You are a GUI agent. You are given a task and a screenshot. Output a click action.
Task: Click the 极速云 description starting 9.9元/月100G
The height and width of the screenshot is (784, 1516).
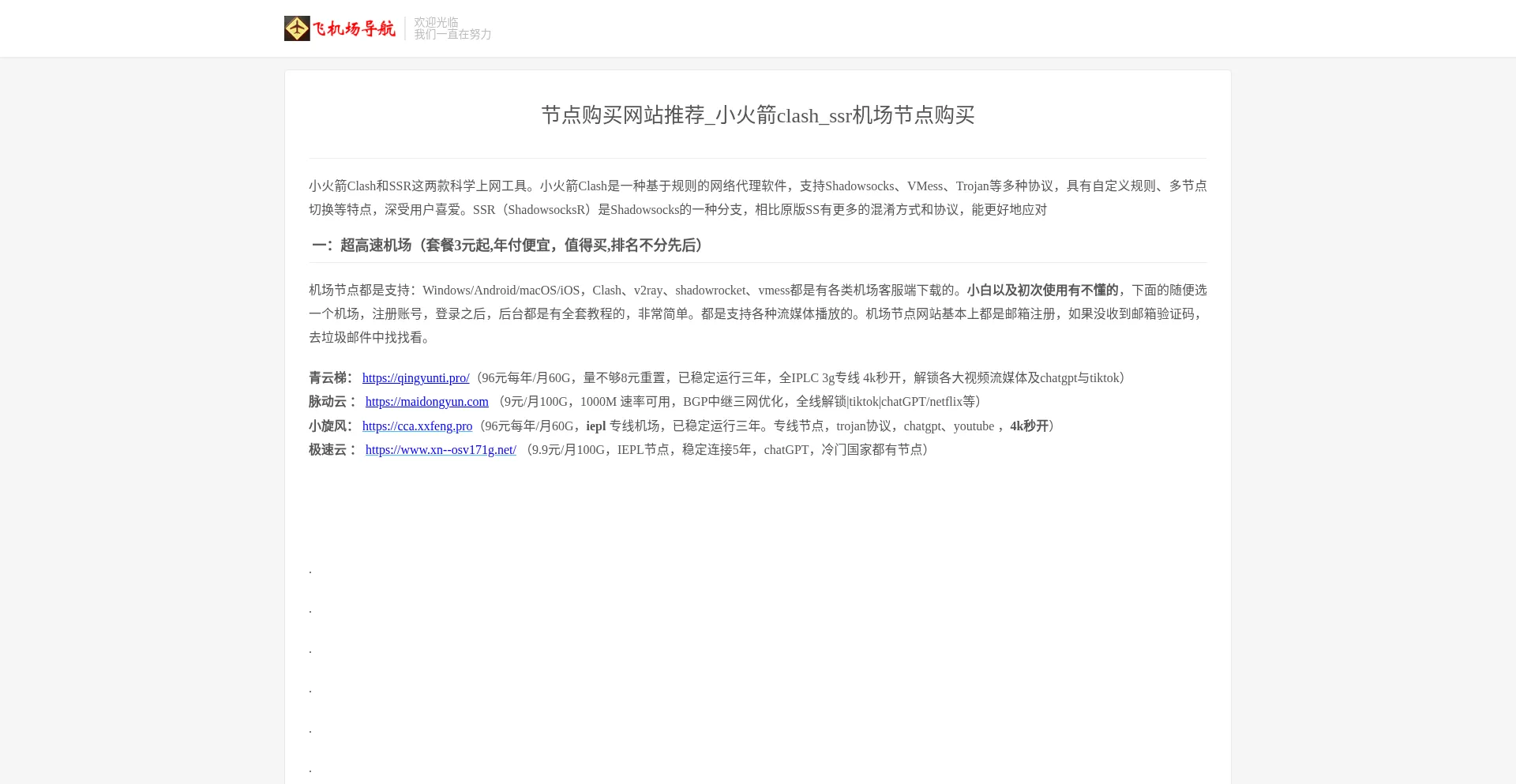click(x=726, y=450)
